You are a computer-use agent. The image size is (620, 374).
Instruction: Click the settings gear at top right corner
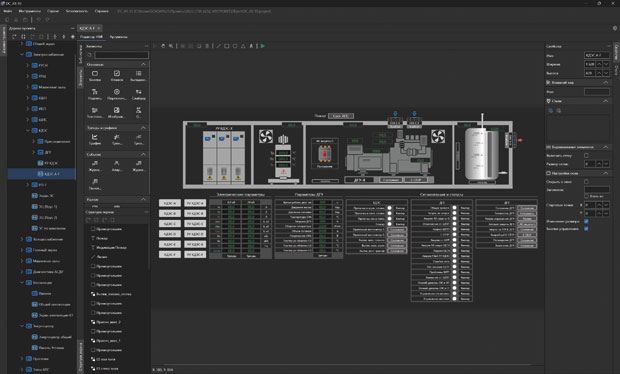[x=615, y=28]
